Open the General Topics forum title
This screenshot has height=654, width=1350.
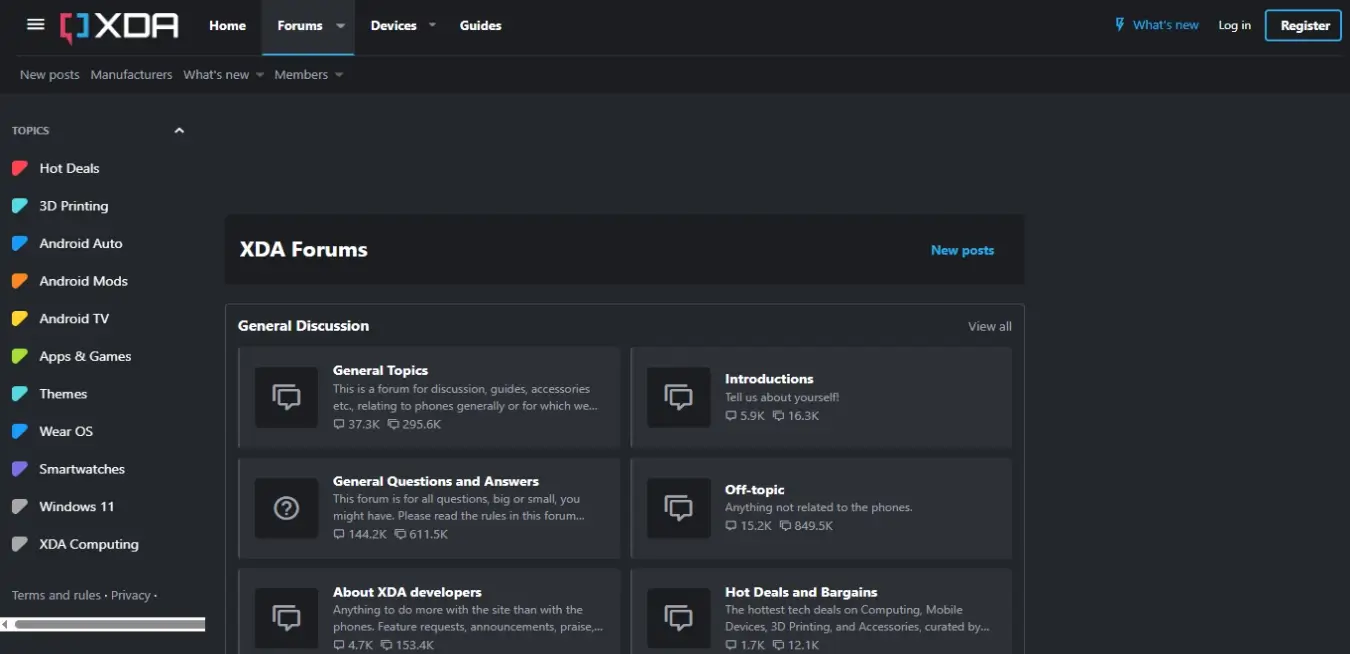380,370
